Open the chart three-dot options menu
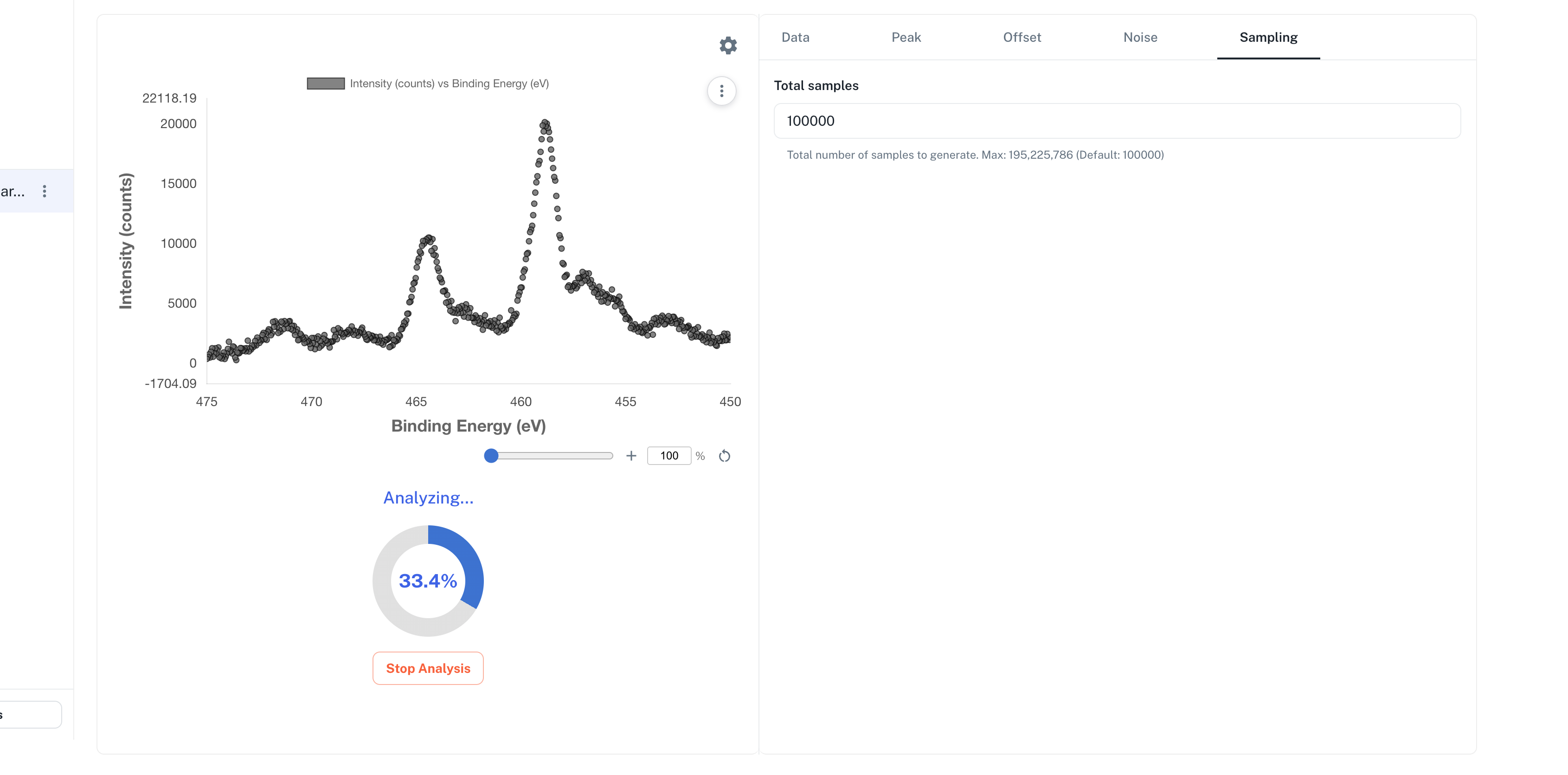1568x775 pixels. pyautogui.click(x=722, y=91)
